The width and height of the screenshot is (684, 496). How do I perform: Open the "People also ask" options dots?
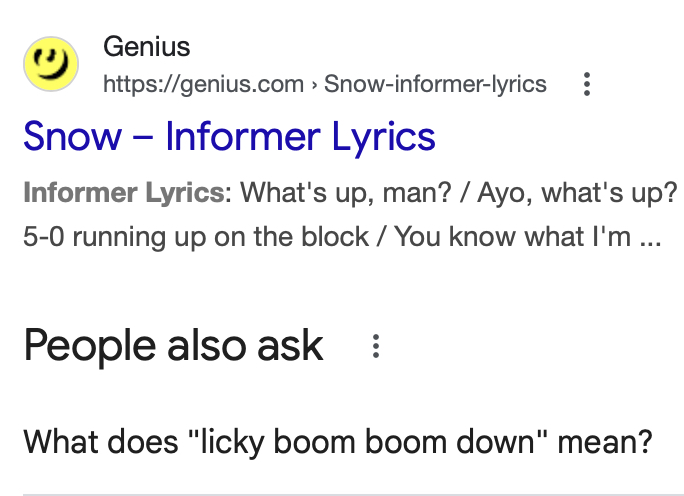(376, 347)
